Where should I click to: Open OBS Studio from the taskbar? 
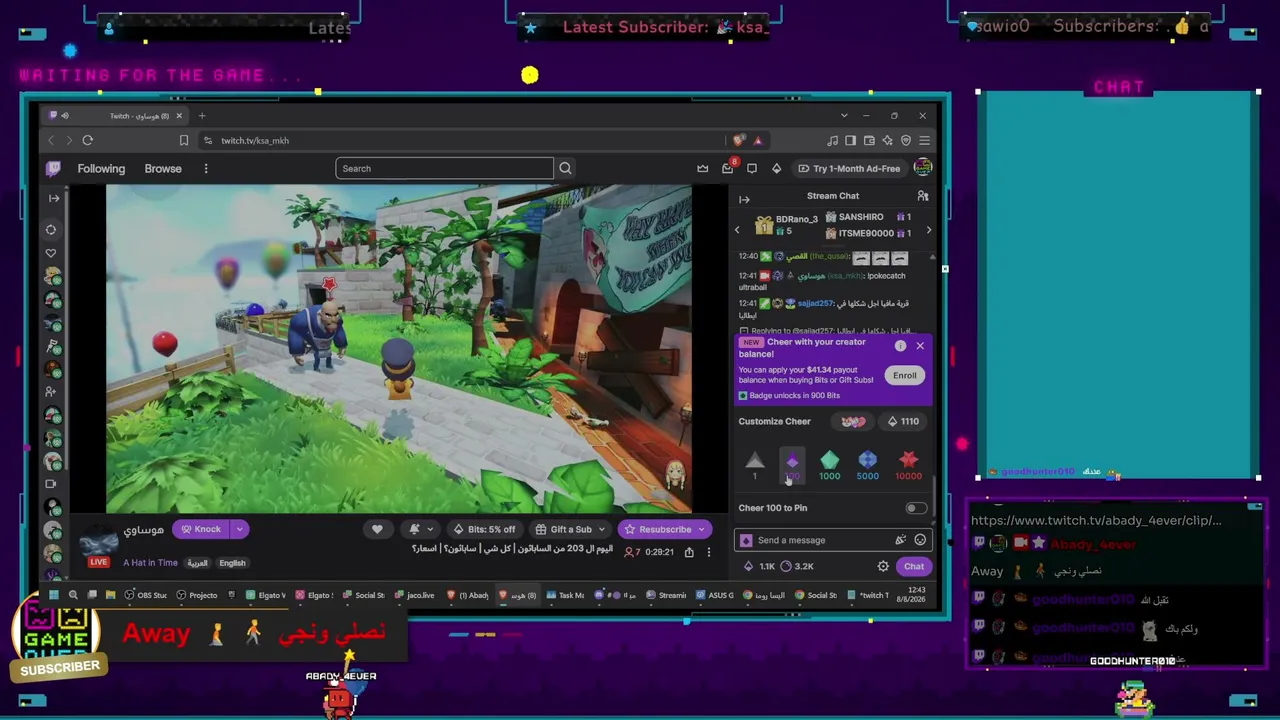coord(146,595)
